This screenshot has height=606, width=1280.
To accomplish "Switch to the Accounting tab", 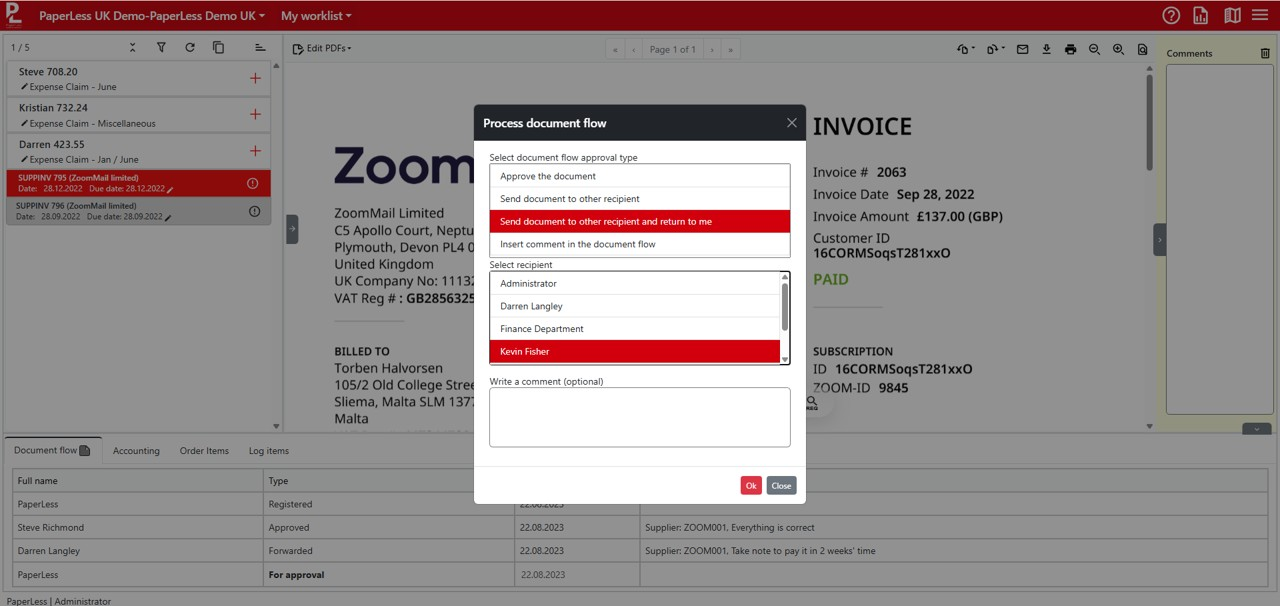I will point(136,451).
